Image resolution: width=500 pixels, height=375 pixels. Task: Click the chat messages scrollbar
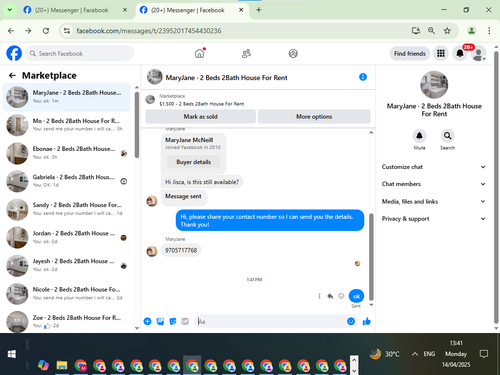pyautogui.click(x=371, y=257)
